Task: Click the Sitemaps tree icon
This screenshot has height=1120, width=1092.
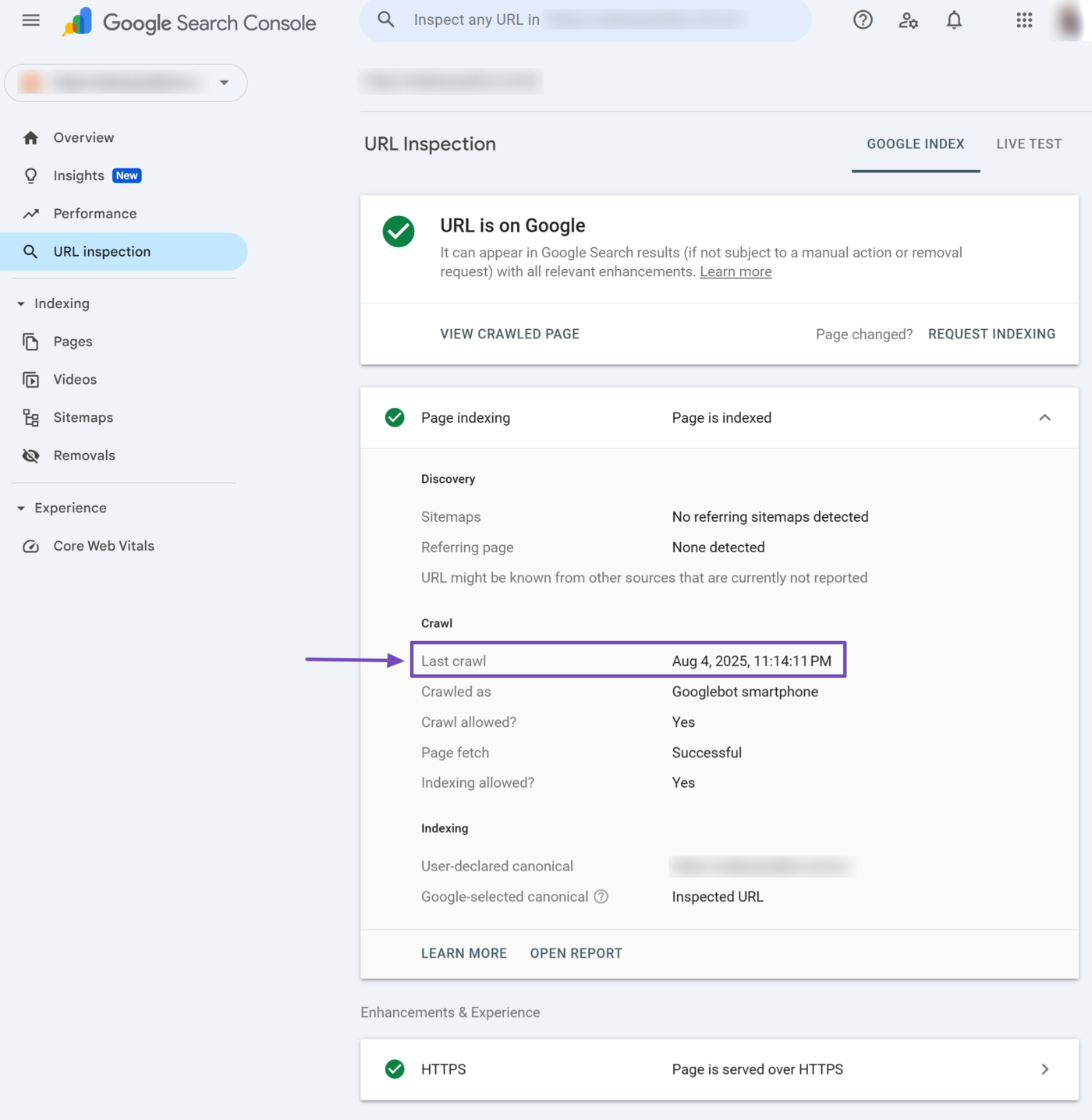Action: click(31, 418)
